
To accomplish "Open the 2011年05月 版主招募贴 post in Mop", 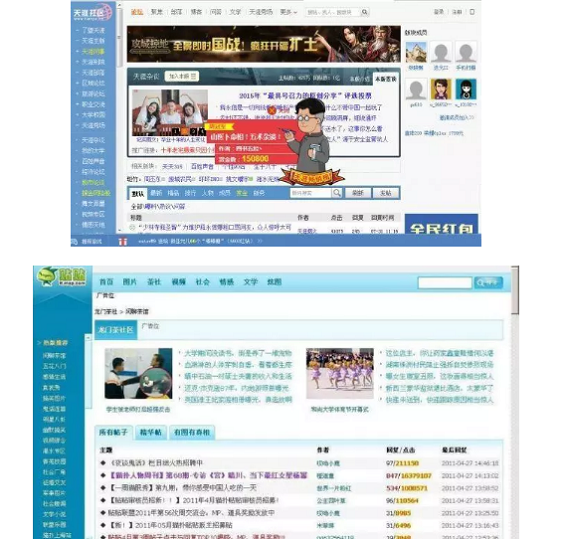I will pyautogui.click(x=171, y=525).
